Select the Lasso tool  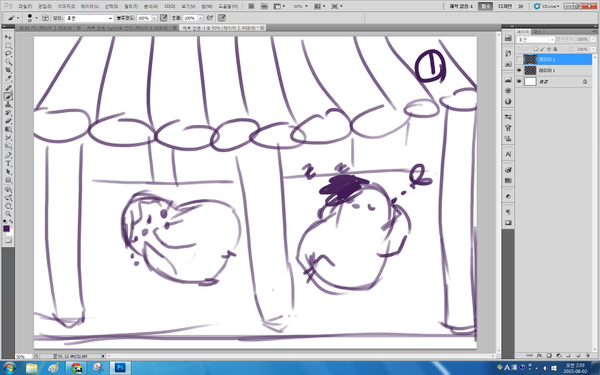point(8,54)
